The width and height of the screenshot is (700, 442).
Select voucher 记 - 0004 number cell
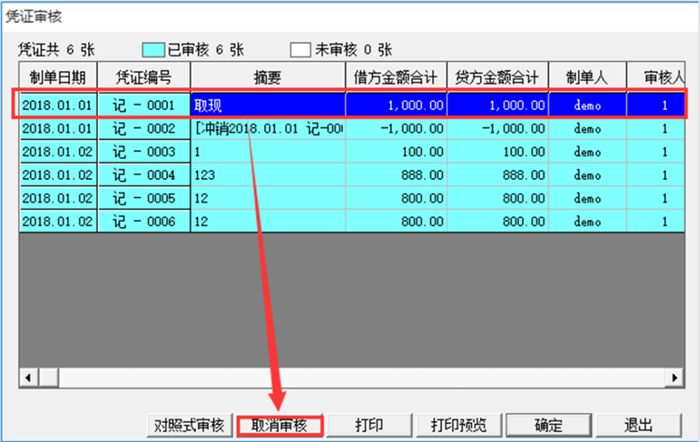(x=144, y=175)
